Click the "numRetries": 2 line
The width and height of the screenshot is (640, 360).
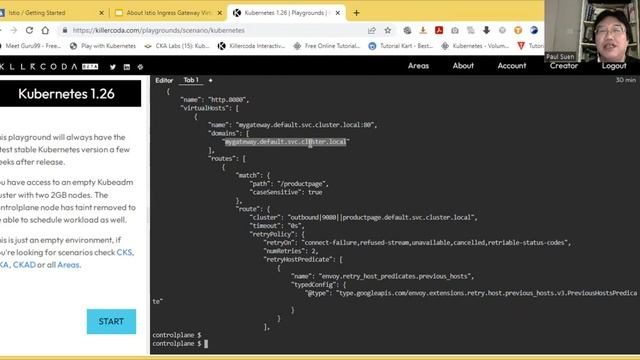291,251
